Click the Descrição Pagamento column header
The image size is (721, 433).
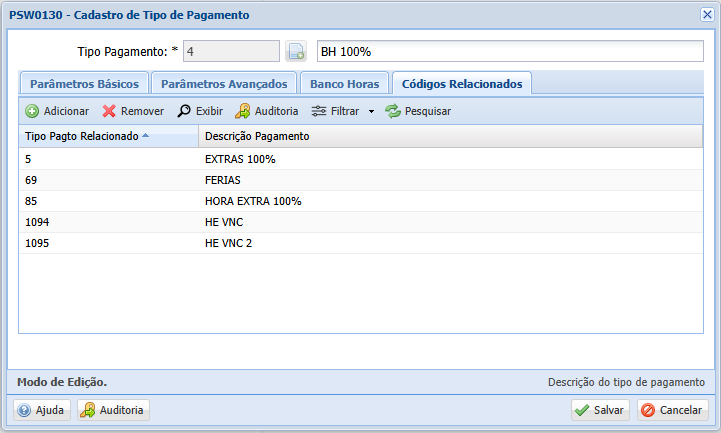tap(450, 136)
